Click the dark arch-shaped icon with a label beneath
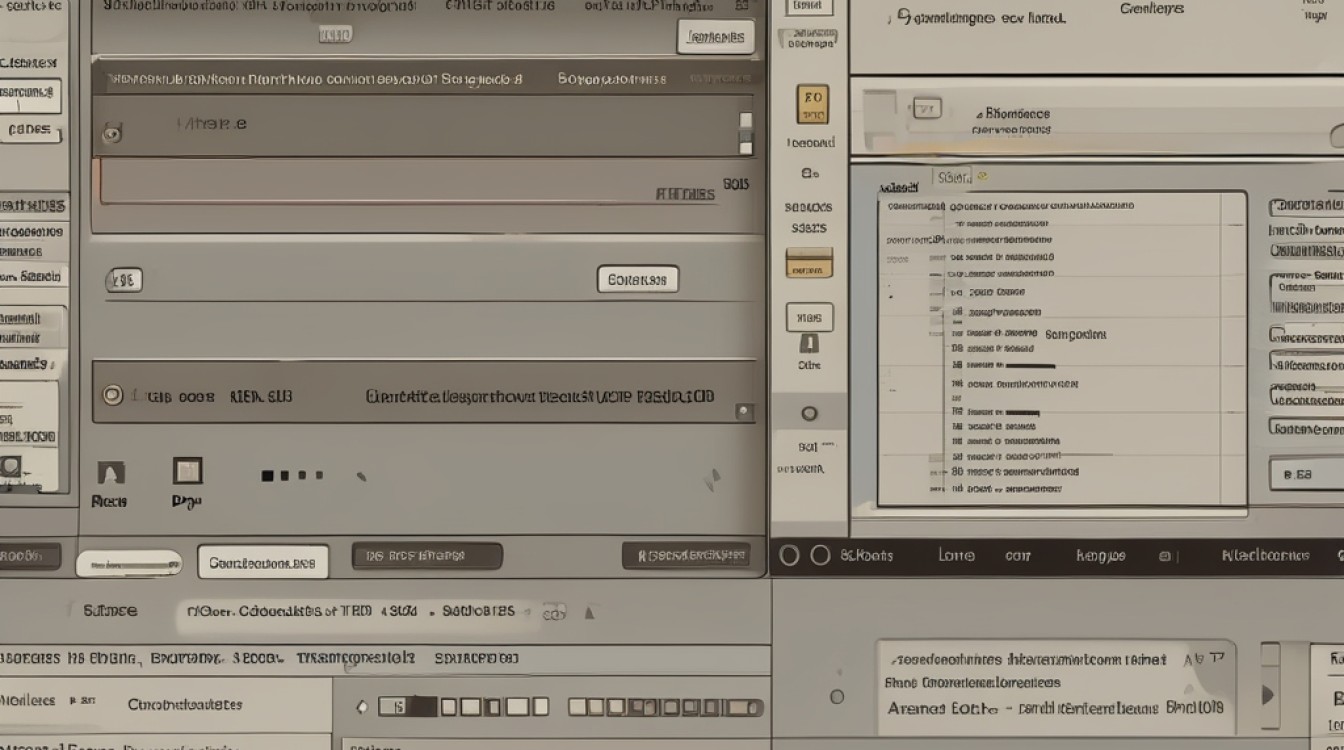 click(110, 473)
